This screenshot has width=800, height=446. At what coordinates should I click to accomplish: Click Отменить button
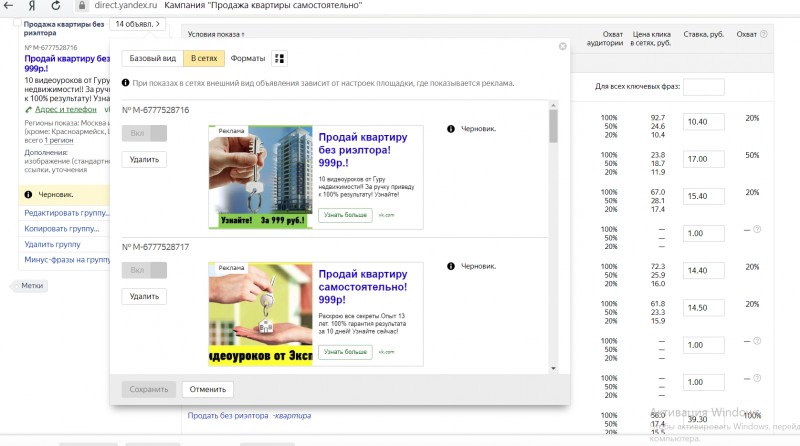point(208,389)
